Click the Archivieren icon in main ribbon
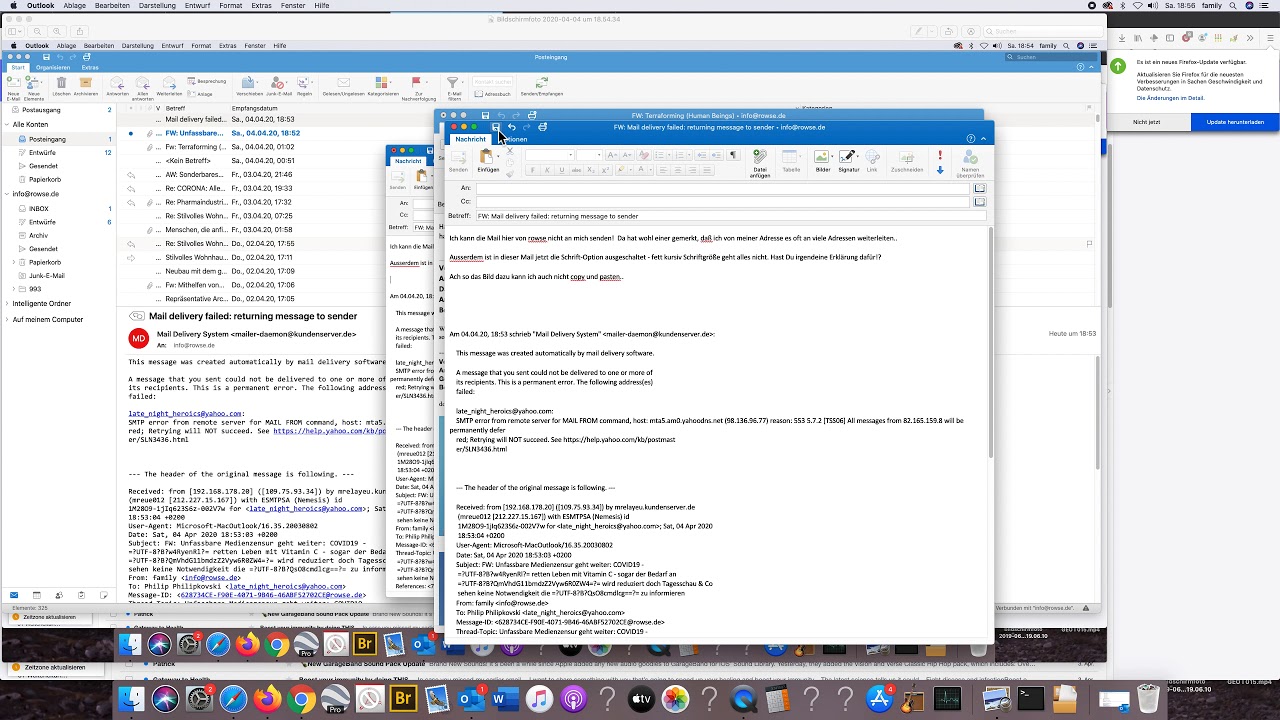Image resolution: width=1280 pixels, height=720 pixels. tap(85, 84)
